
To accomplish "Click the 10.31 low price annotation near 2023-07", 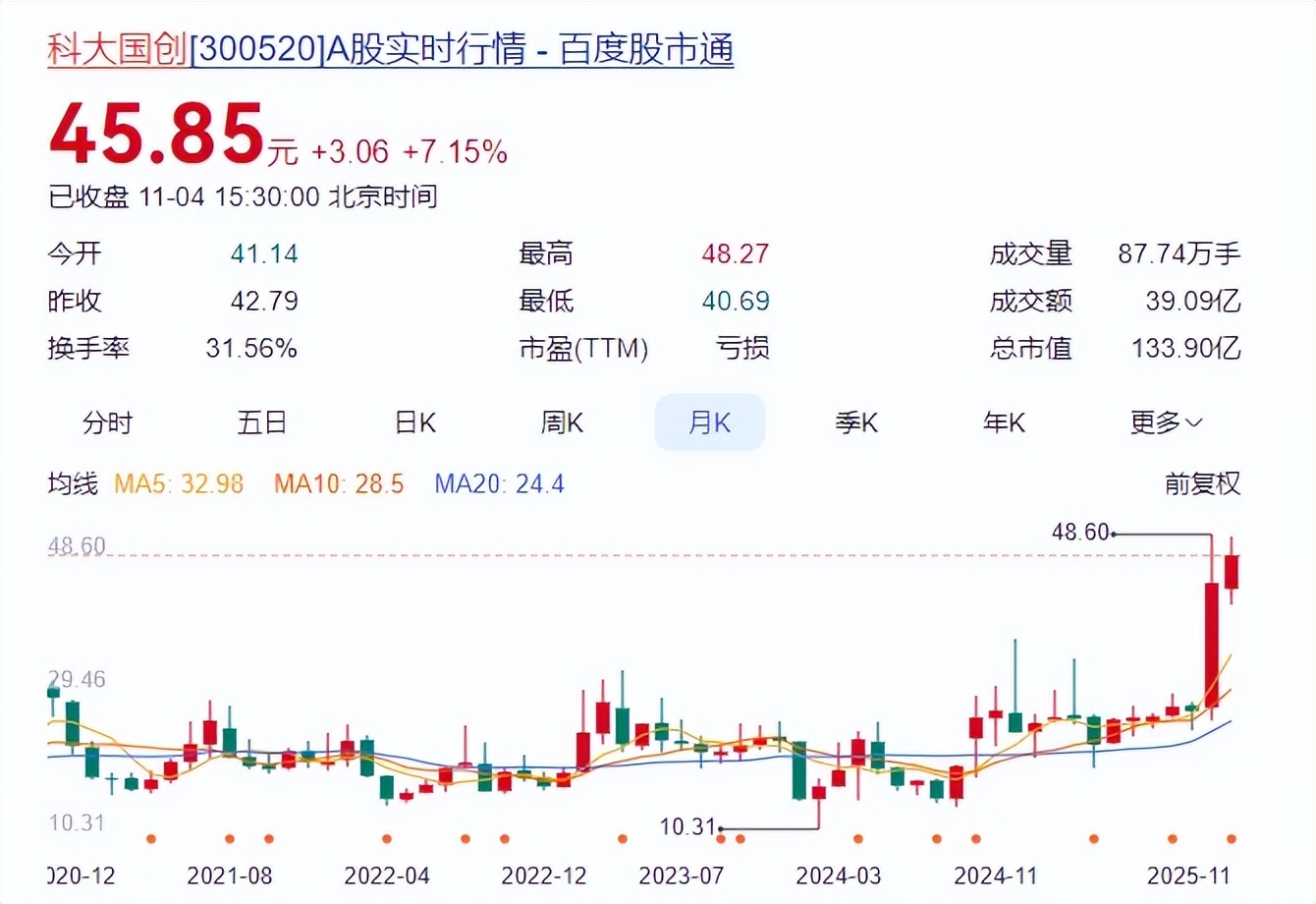I will coord(687,827).
